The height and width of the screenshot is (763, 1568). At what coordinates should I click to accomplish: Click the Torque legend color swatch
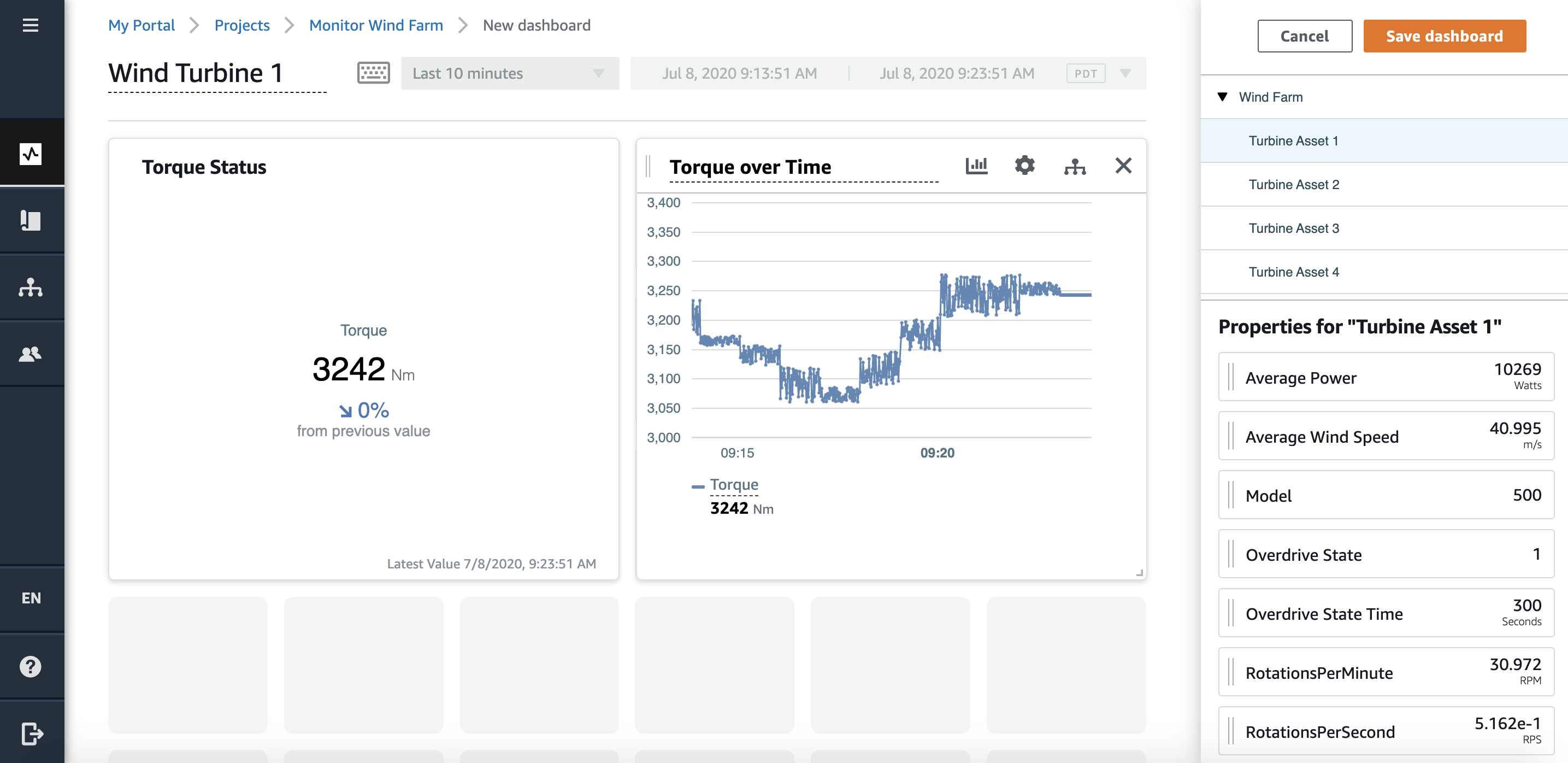(x=698, y=486)
